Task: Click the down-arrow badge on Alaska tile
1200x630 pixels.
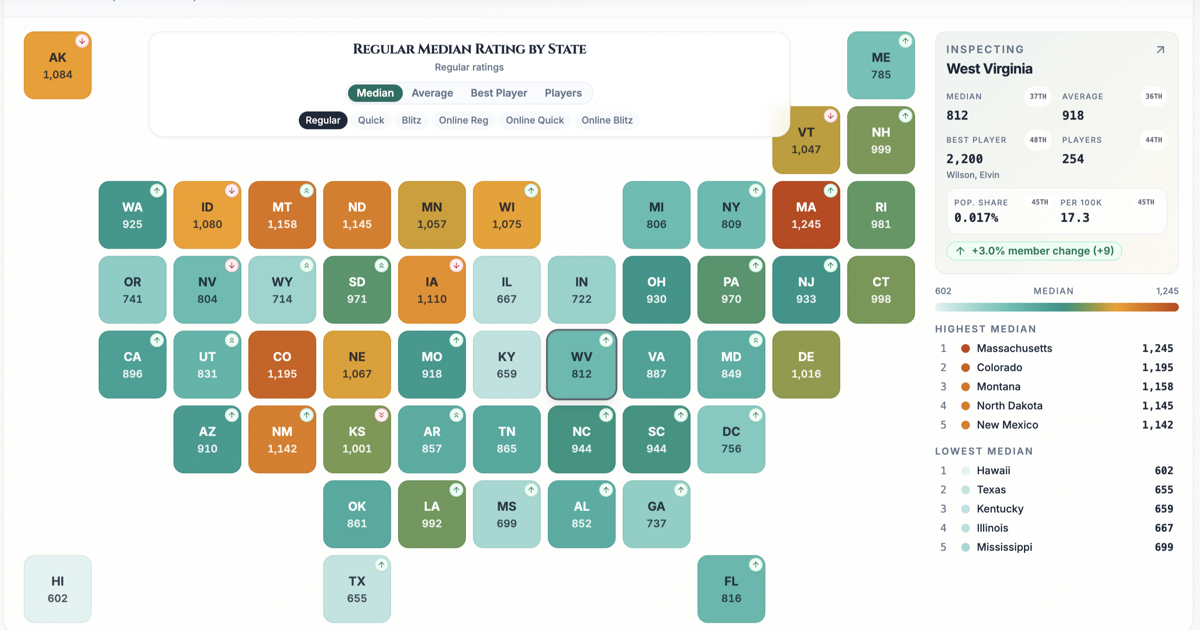Action: (82, 41)
